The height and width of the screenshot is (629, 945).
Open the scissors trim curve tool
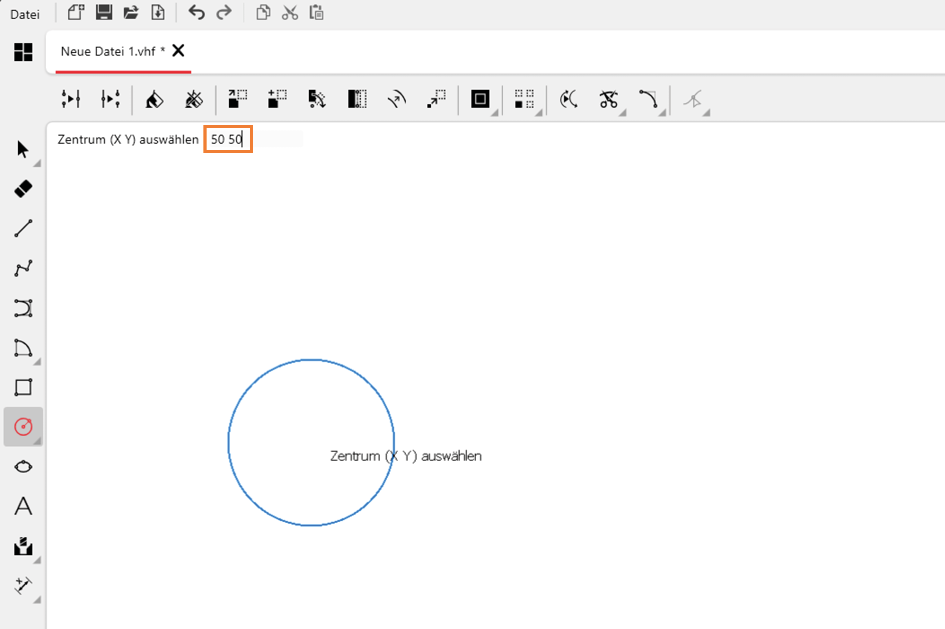click(x=609, y=99)
